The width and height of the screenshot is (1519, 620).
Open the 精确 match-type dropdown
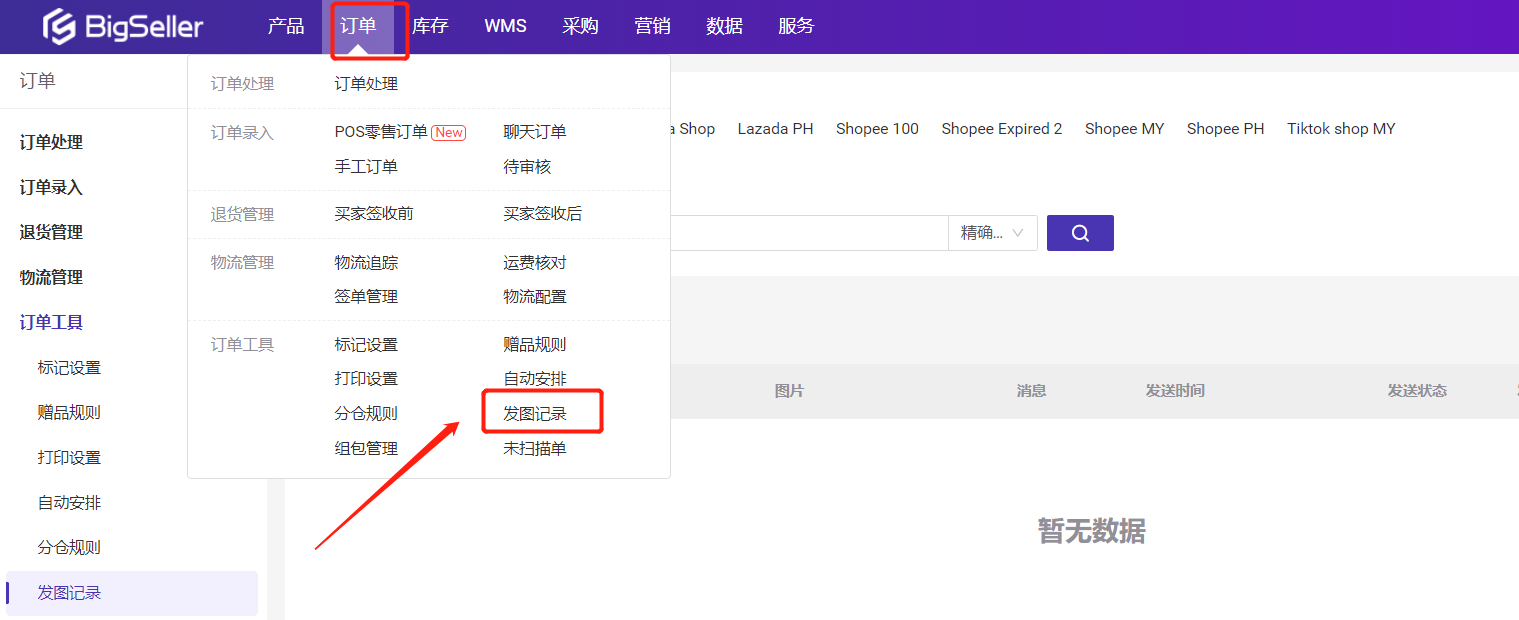[x=992, y=233]
